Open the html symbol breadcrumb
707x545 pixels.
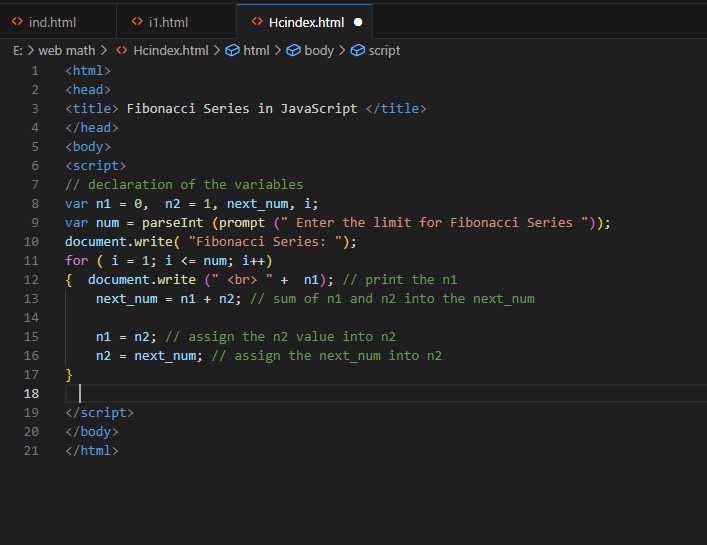tap(256, 50)
